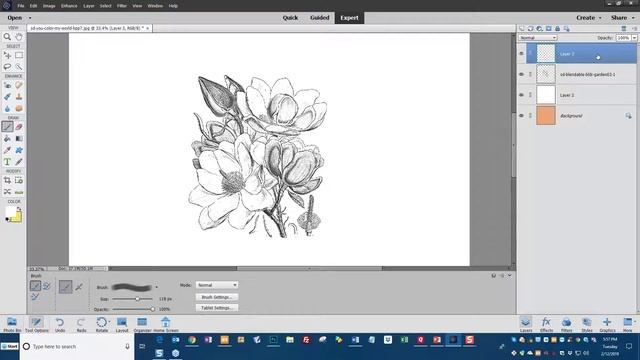Select the Content-Aware Move tool
Screen dimensions: 640x360
7,191
